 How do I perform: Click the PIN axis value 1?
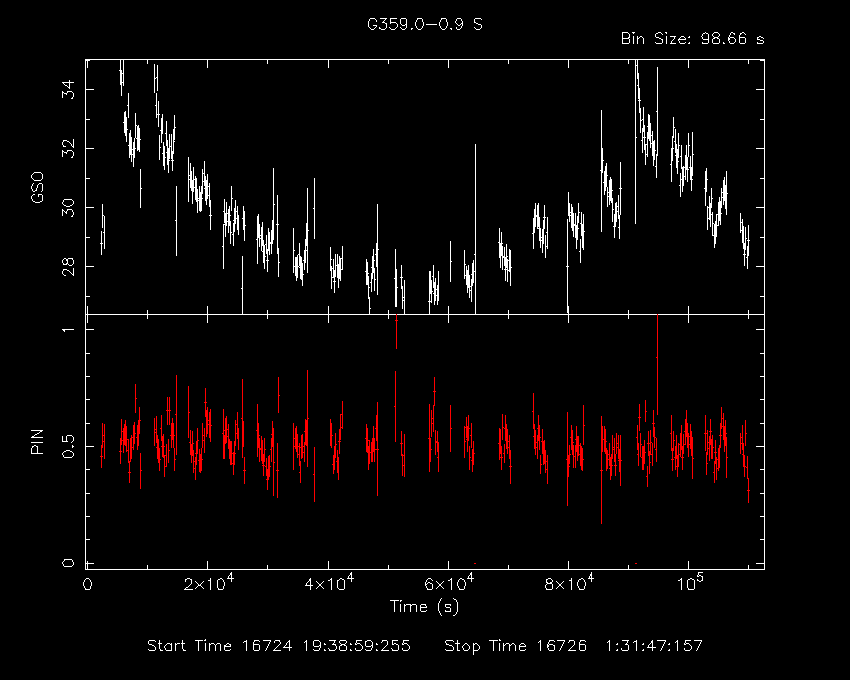[68, 329]
